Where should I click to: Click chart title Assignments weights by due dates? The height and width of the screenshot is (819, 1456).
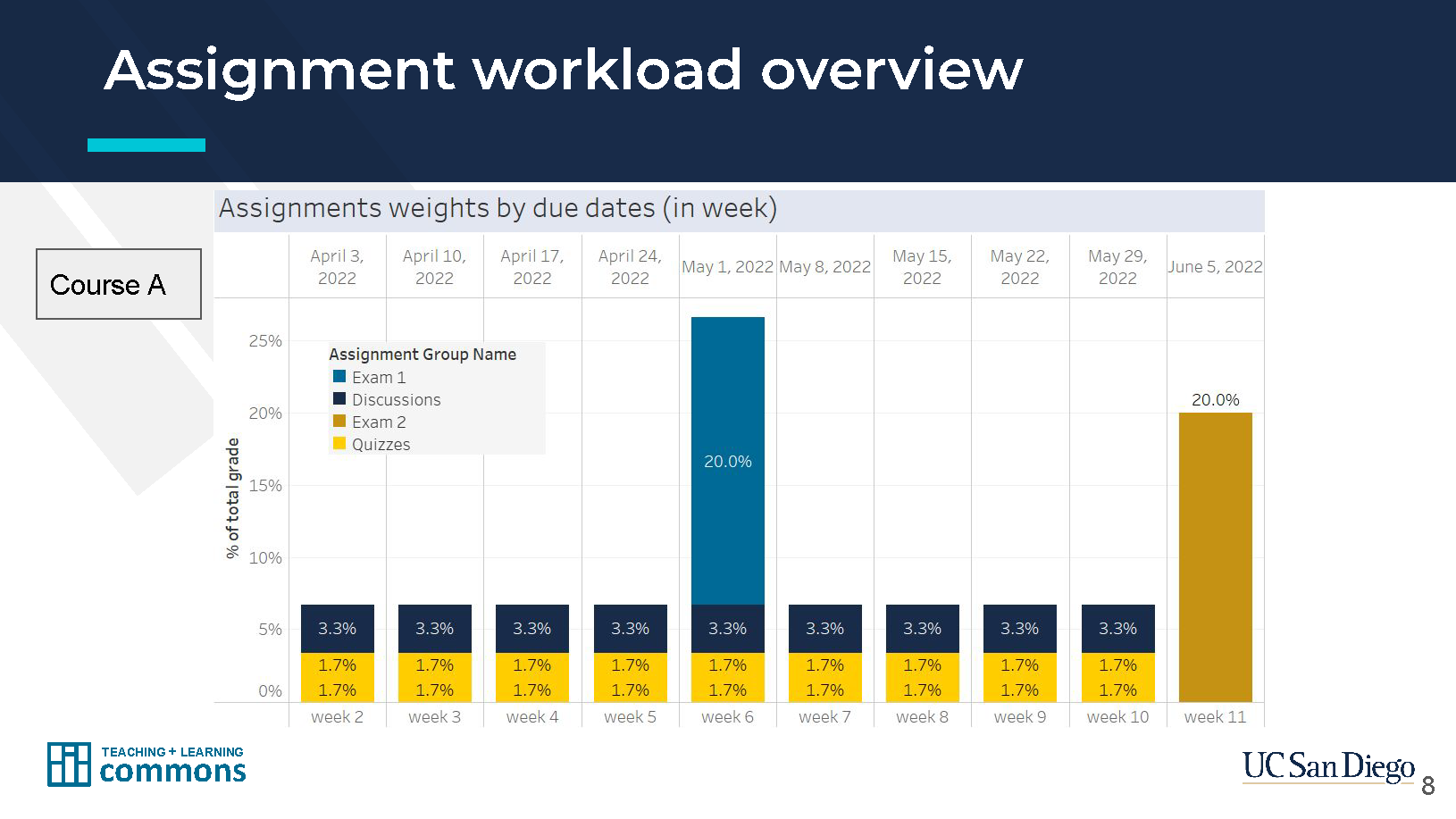point(498,208)
